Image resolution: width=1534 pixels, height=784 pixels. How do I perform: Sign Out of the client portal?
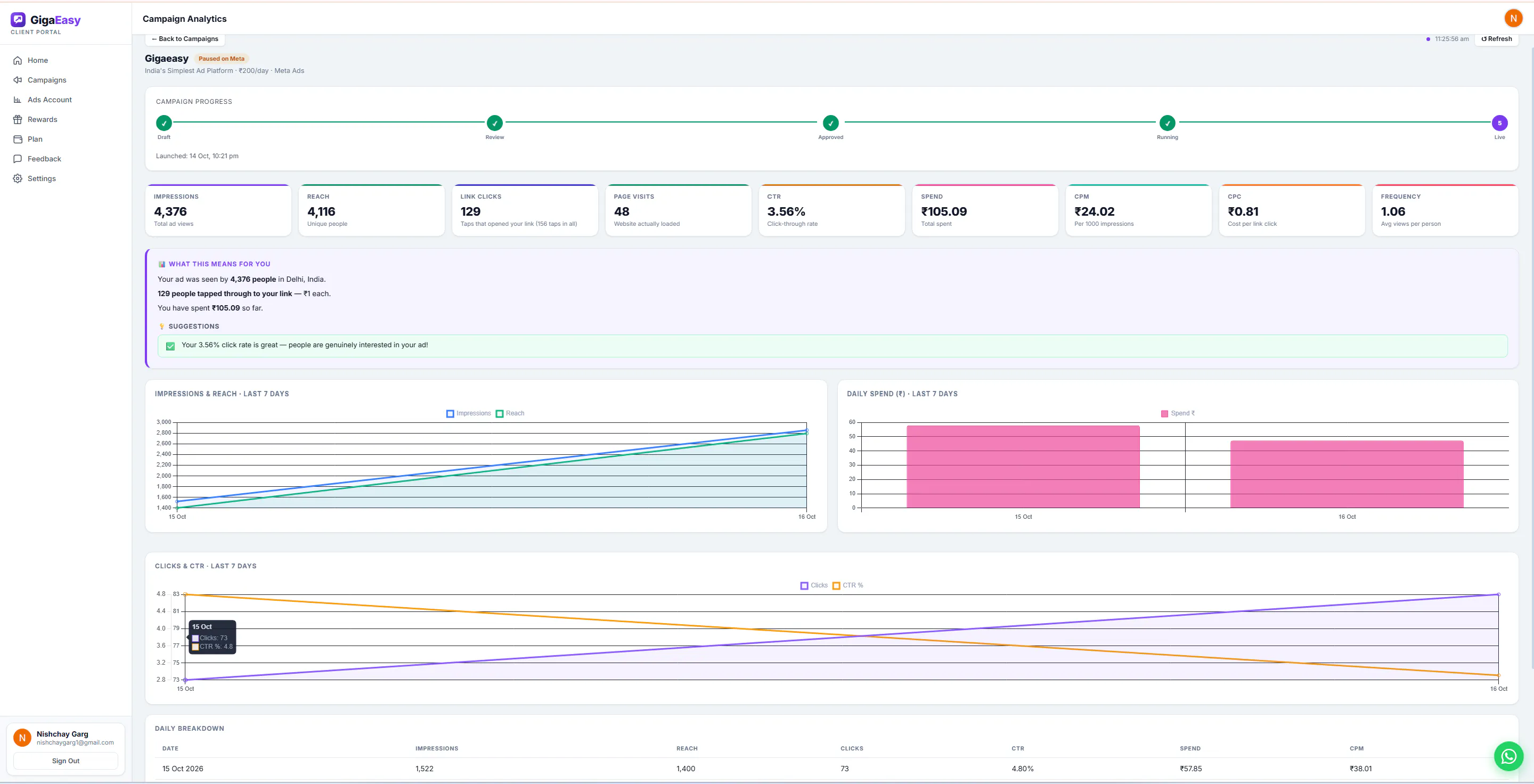[66, 761]
